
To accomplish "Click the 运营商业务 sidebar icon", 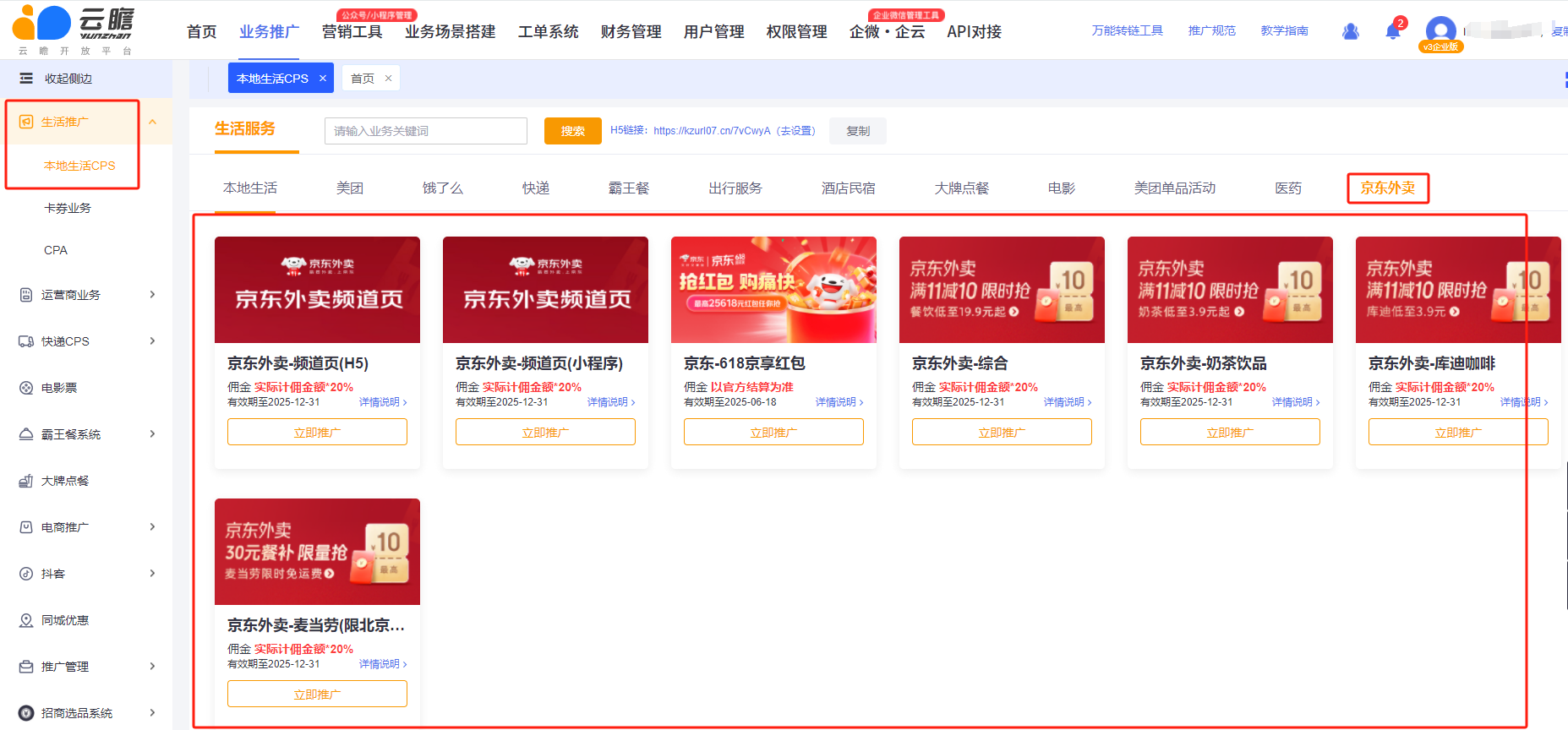I will 26,295.
